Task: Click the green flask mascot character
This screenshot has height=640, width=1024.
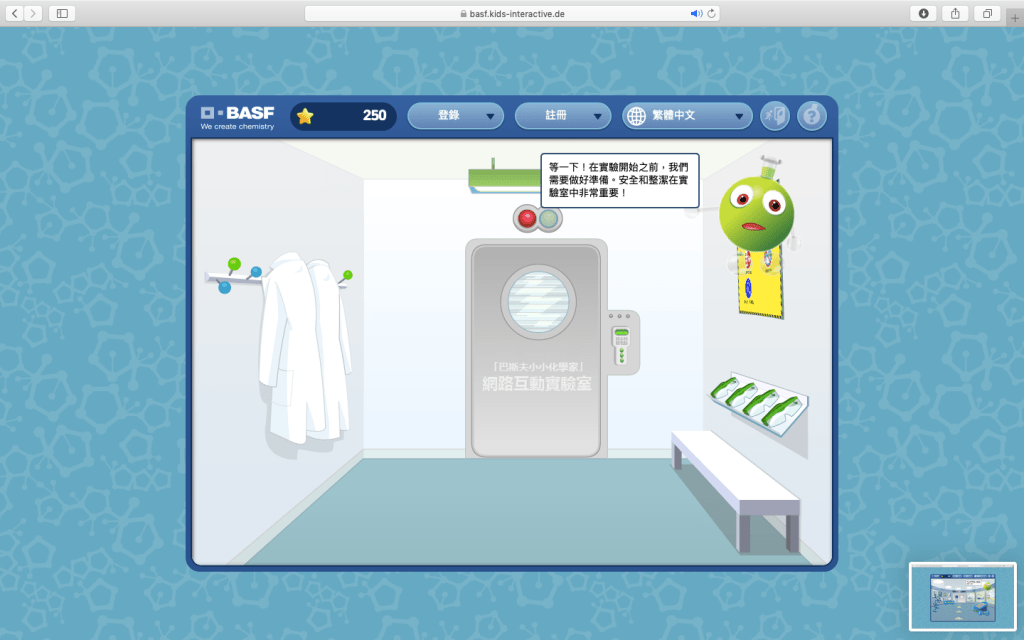Action: [756, 212]
